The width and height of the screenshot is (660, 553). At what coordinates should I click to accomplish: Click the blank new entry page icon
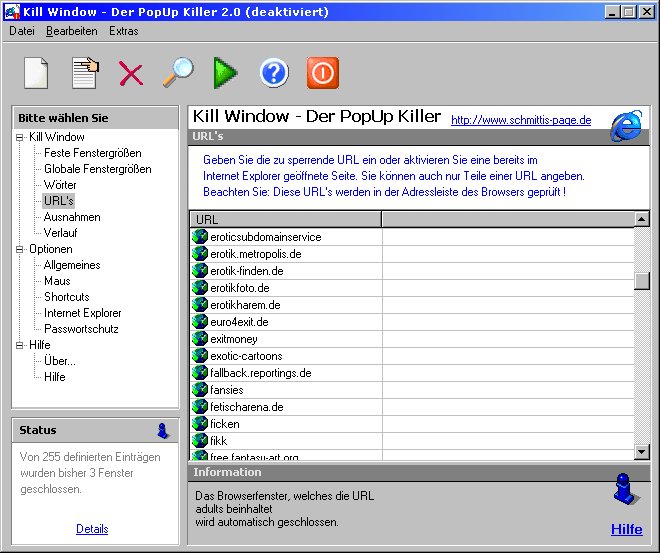36,73
